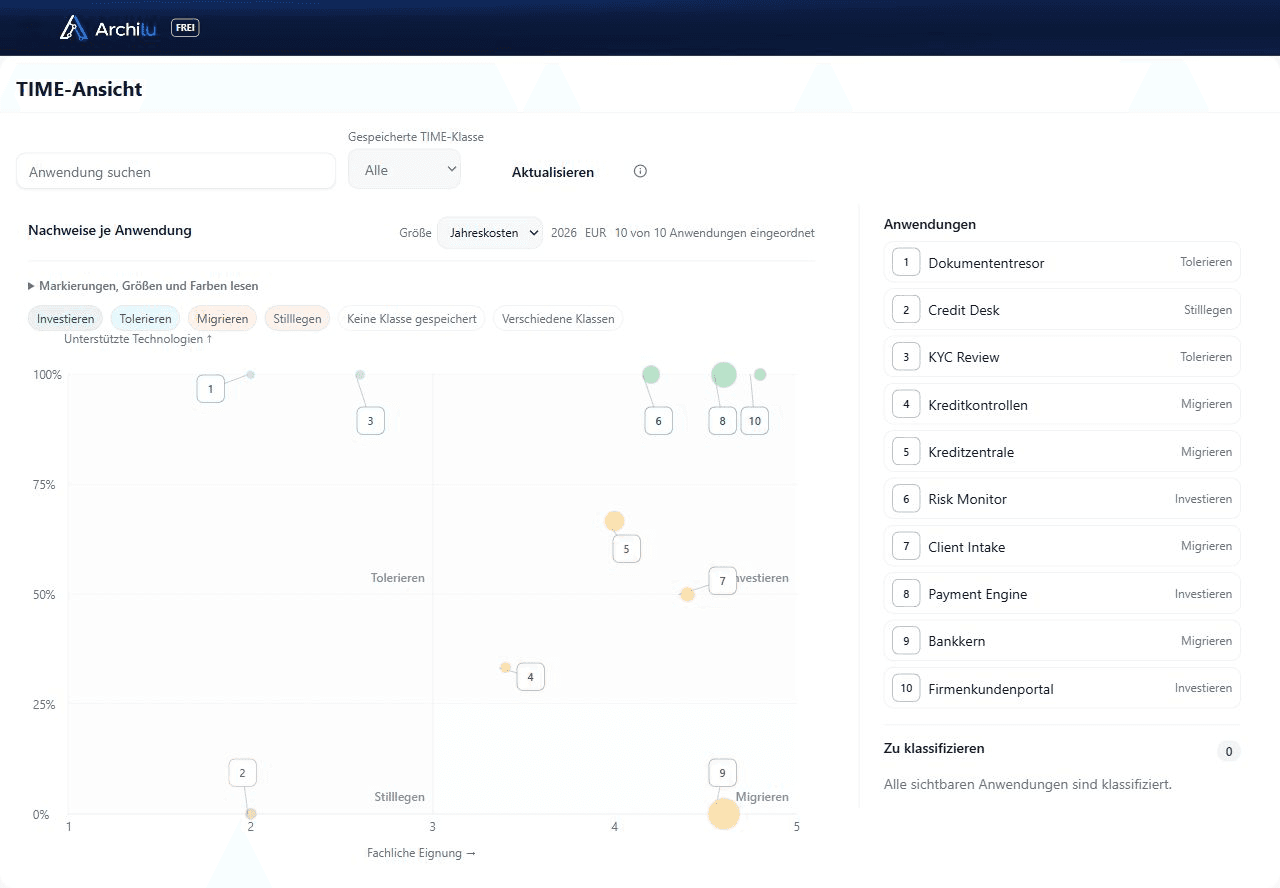Select chart marker number 1
Screen dimensions: 1280x888
click(210, 389)
